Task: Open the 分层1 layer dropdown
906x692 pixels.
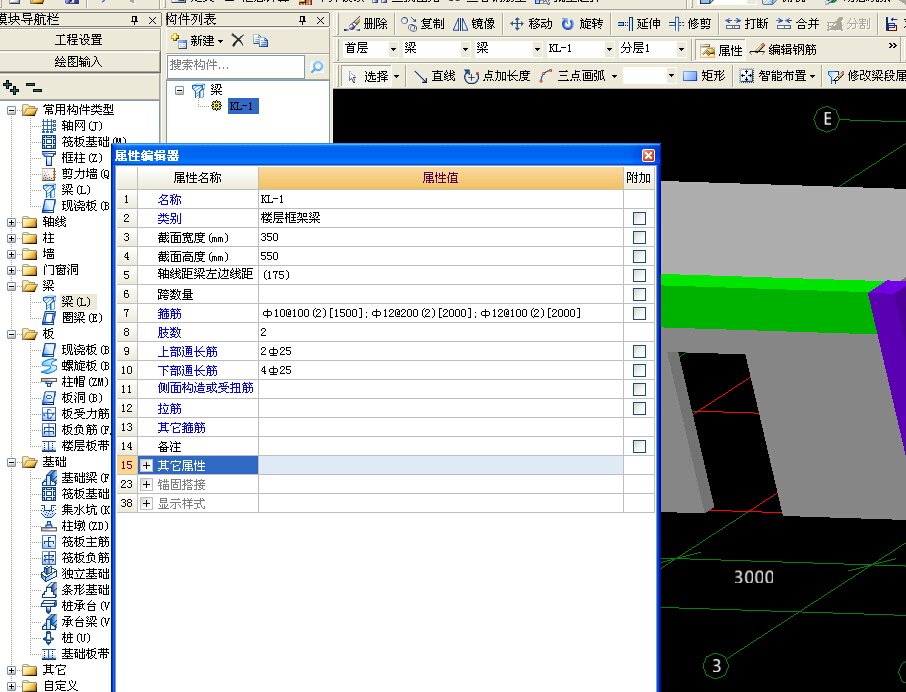Action: [681, 50]
